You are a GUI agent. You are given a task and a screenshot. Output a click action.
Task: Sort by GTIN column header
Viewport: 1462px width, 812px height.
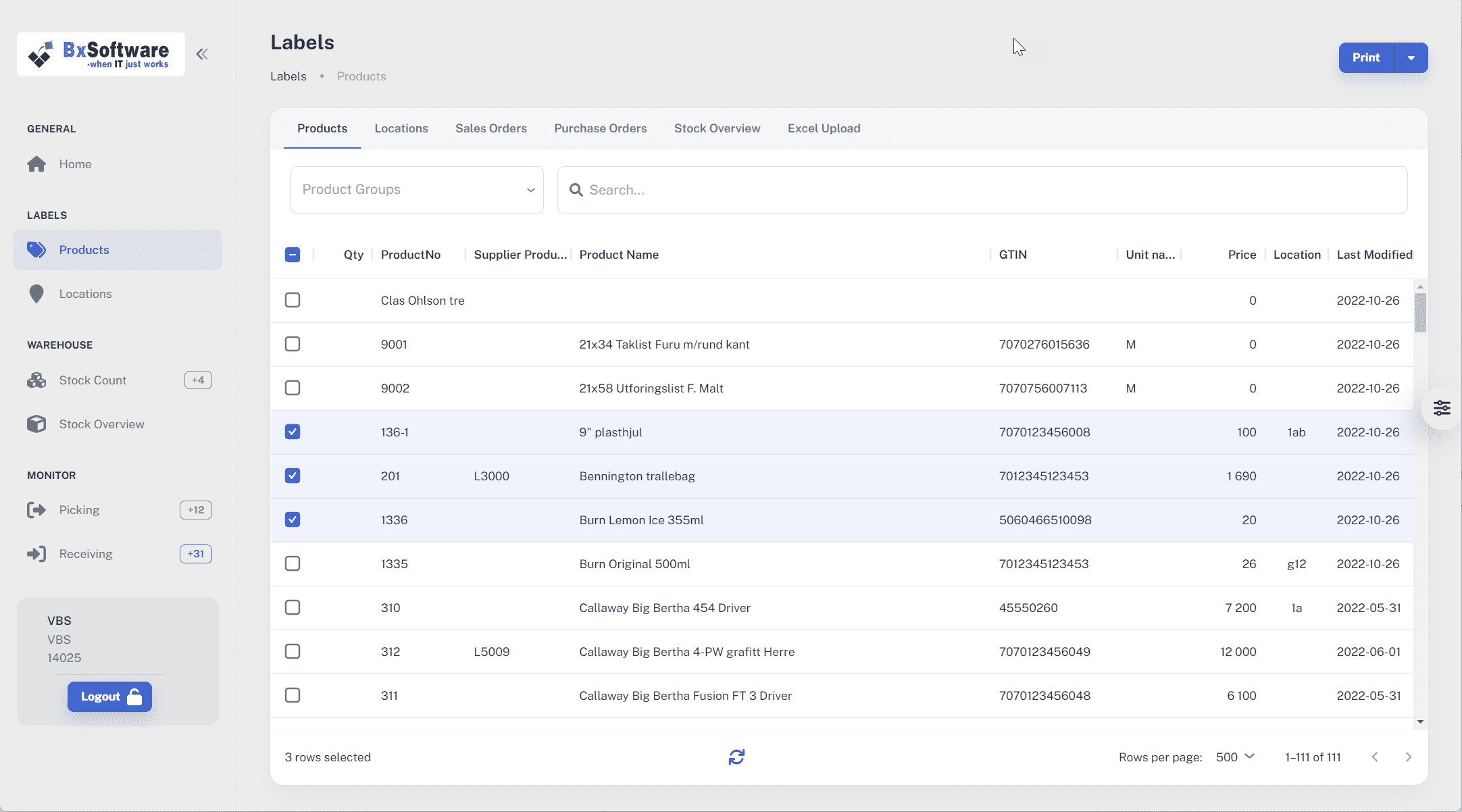point(1013,255)
